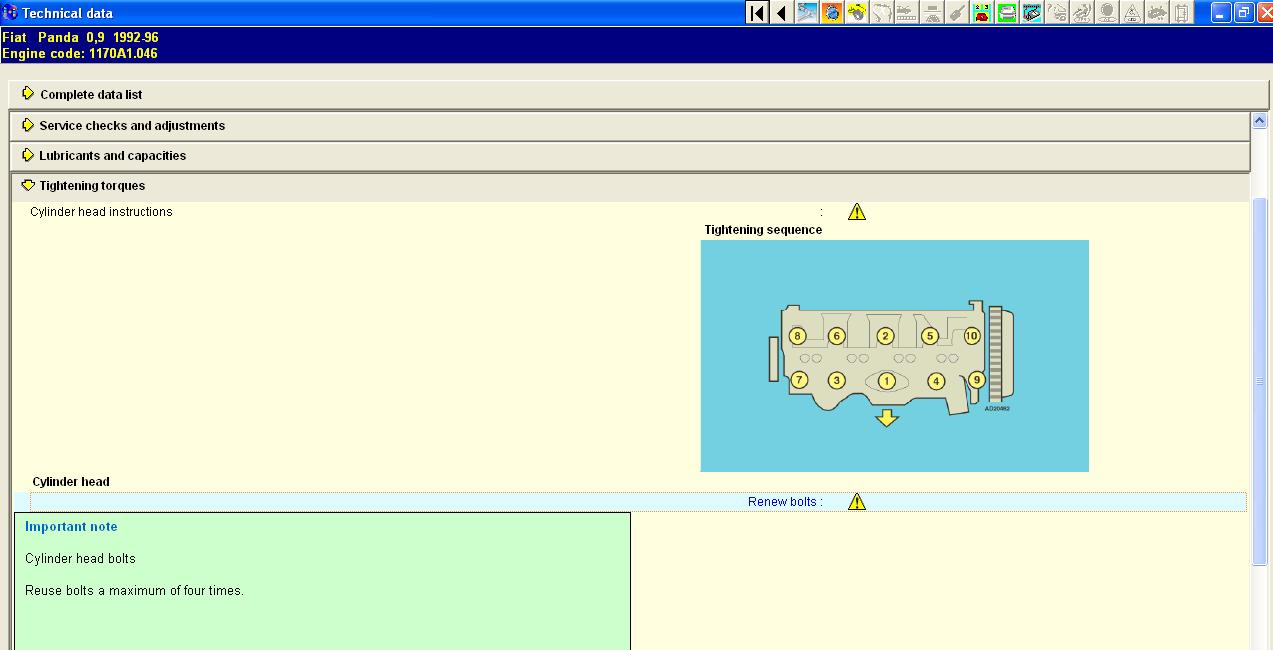
Task: Enlarge the tightening sequence diagram
Action: pos(894,355)
